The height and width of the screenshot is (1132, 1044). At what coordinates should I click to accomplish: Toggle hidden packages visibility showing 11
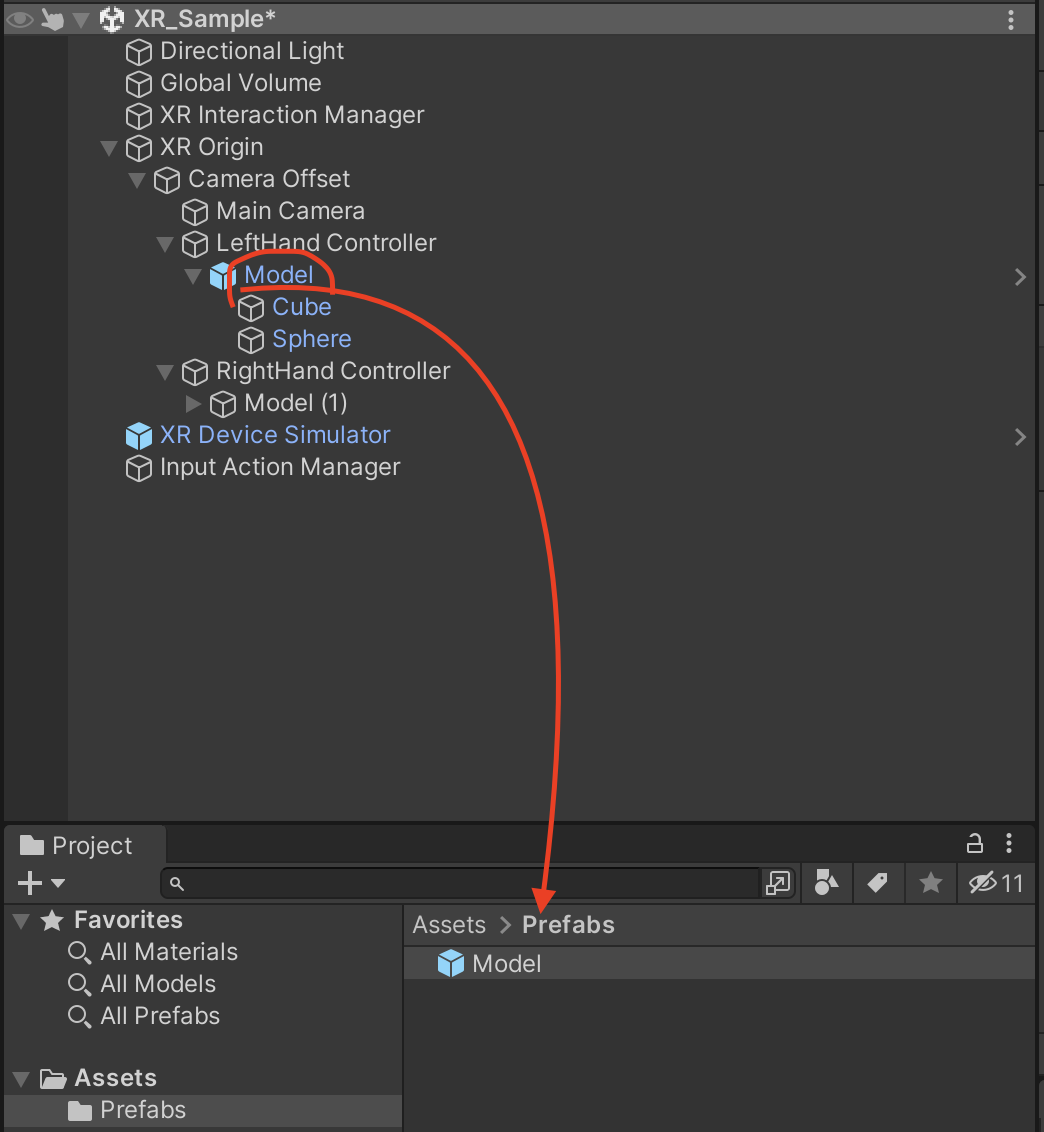click(996, 883)
